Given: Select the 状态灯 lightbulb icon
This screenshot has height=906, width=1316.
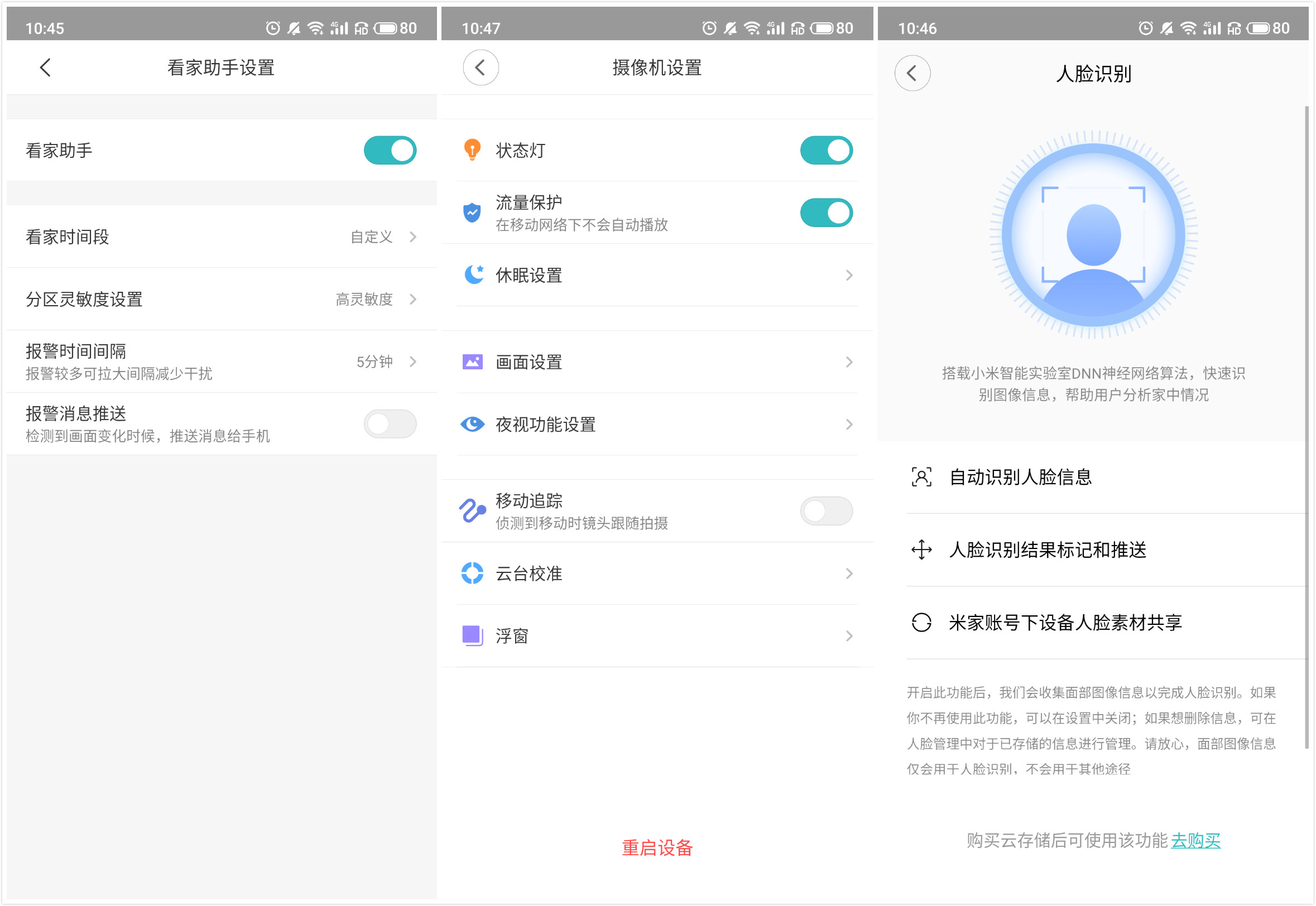Looking at the screenshot, I should click(471, 150).
